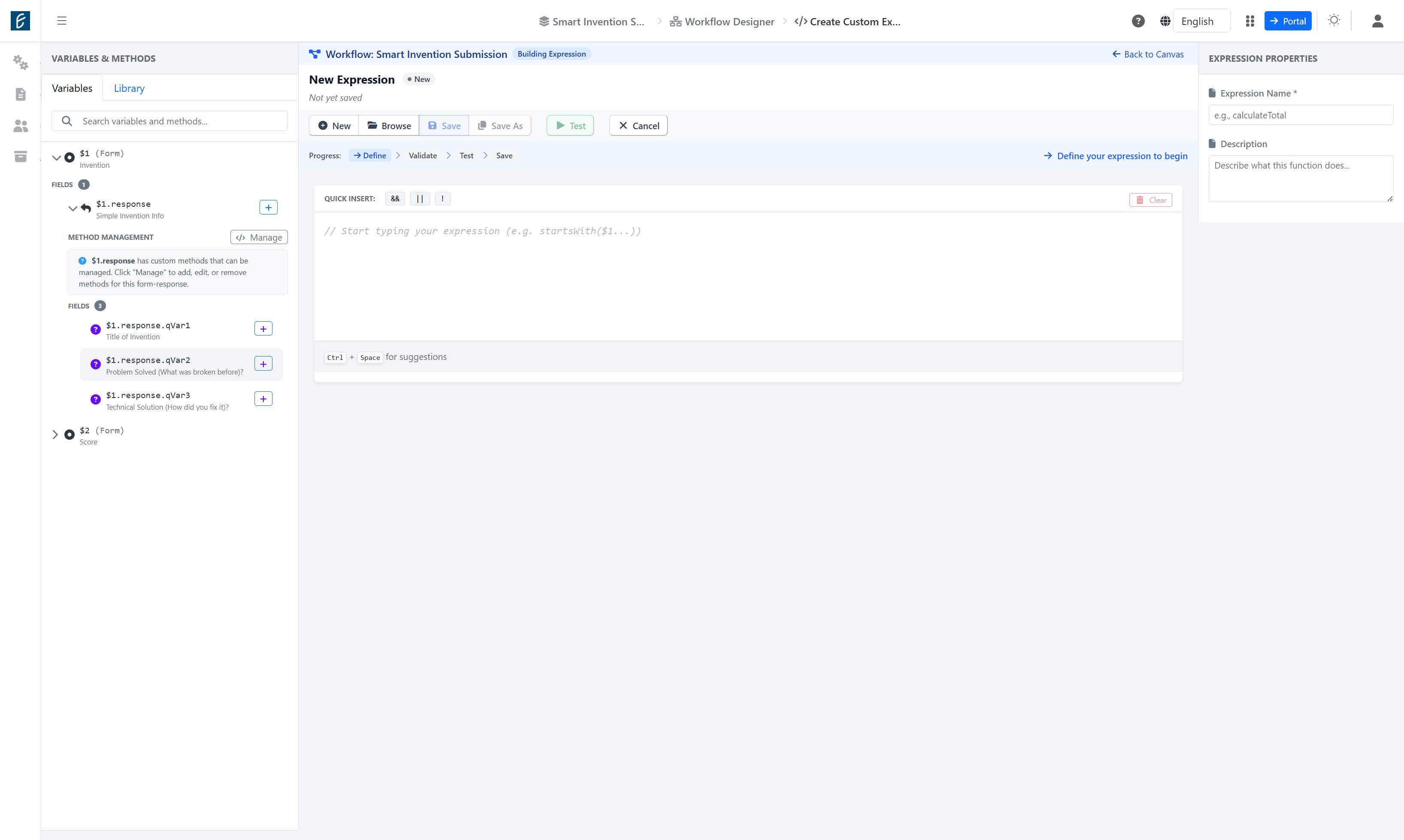
Task: Insert $1.response with its plus icon
Action: coord(268,207)
